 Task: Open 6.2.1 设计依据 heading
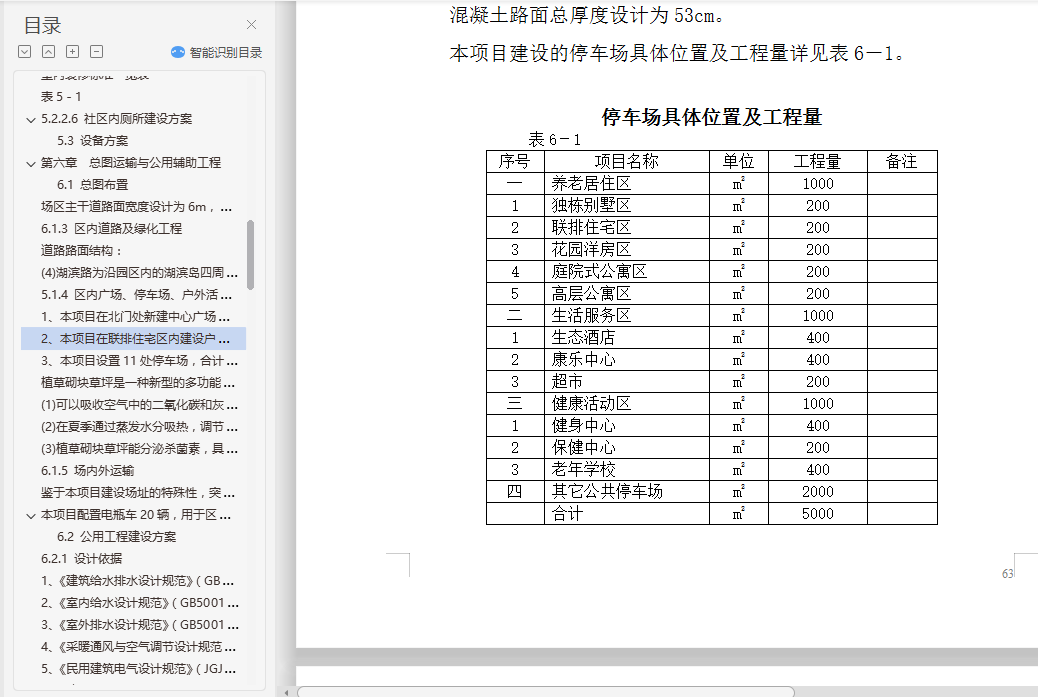81,559
